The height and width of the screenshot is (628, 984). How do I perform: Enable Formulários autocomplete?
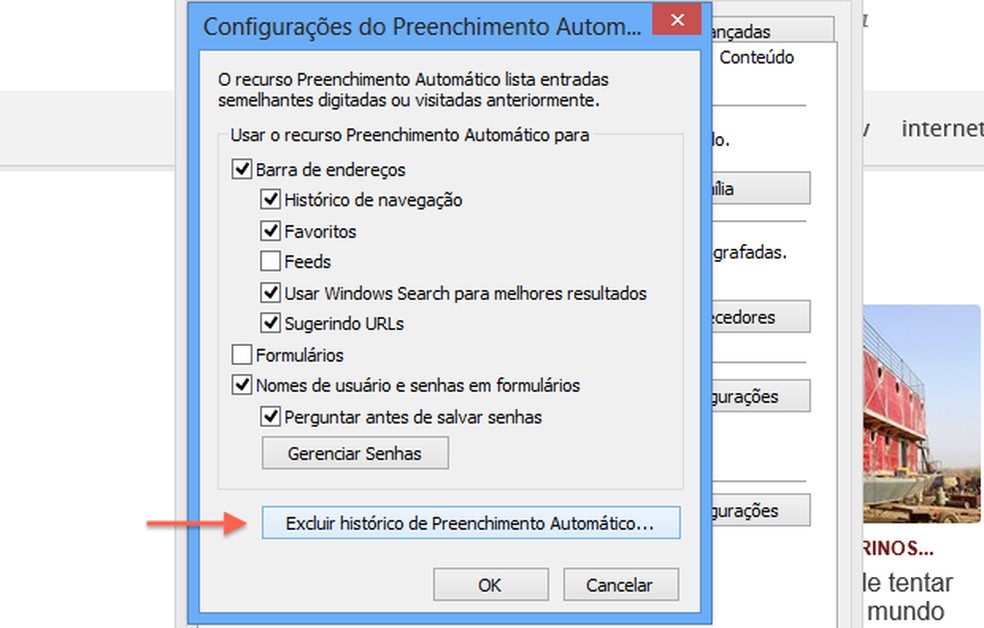pos(241,354)
